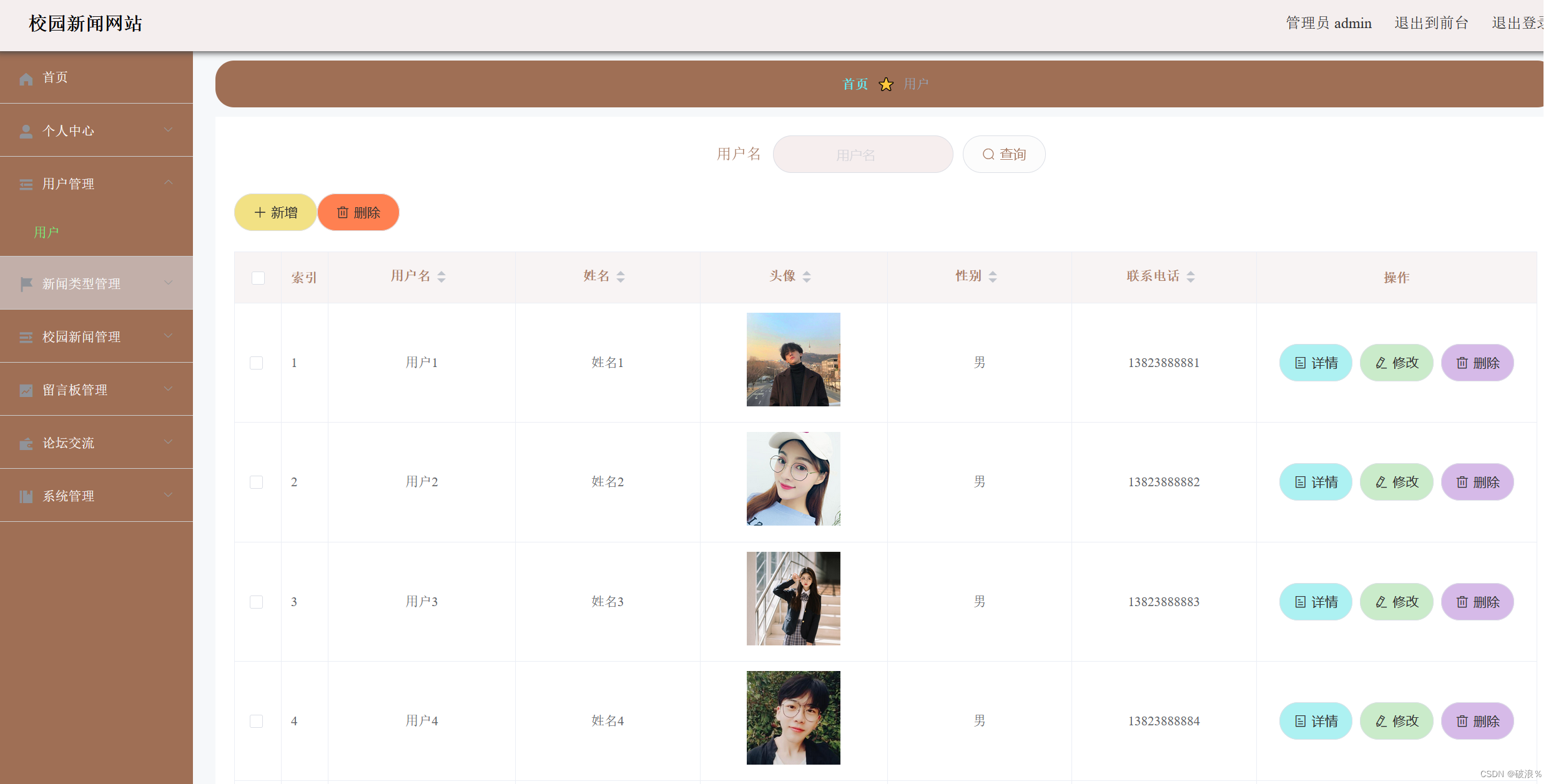Screen dimensions: 1551x784
Task: Click the book icon beside 系统管理
Action: click(x=26, y=496)
